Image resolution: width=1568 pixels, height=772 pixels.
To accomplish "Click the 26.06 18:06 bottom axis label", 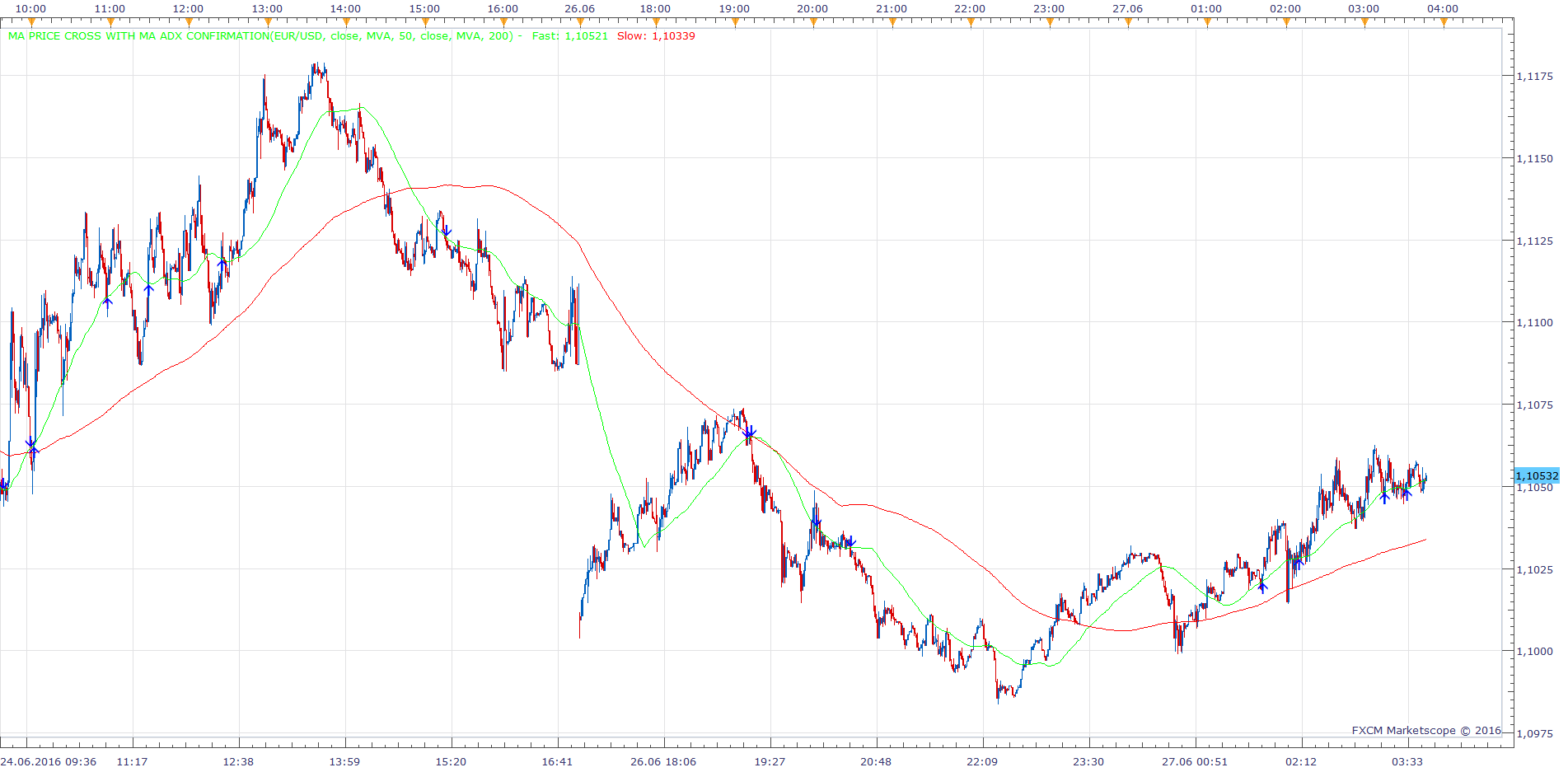I will 663,761.
